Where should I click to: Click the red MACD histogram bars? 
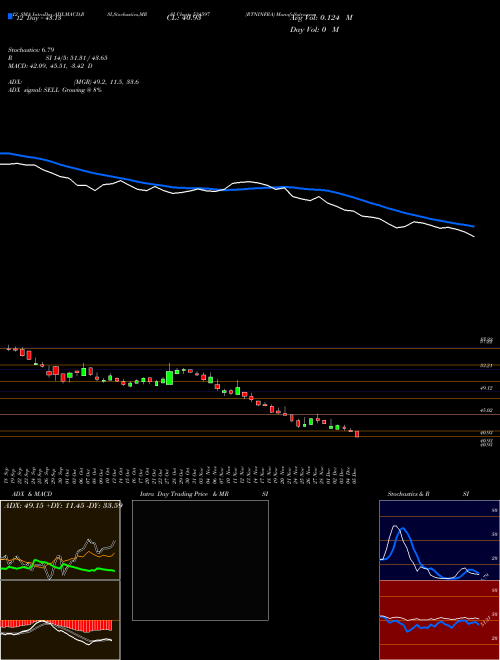click(56, 625)
